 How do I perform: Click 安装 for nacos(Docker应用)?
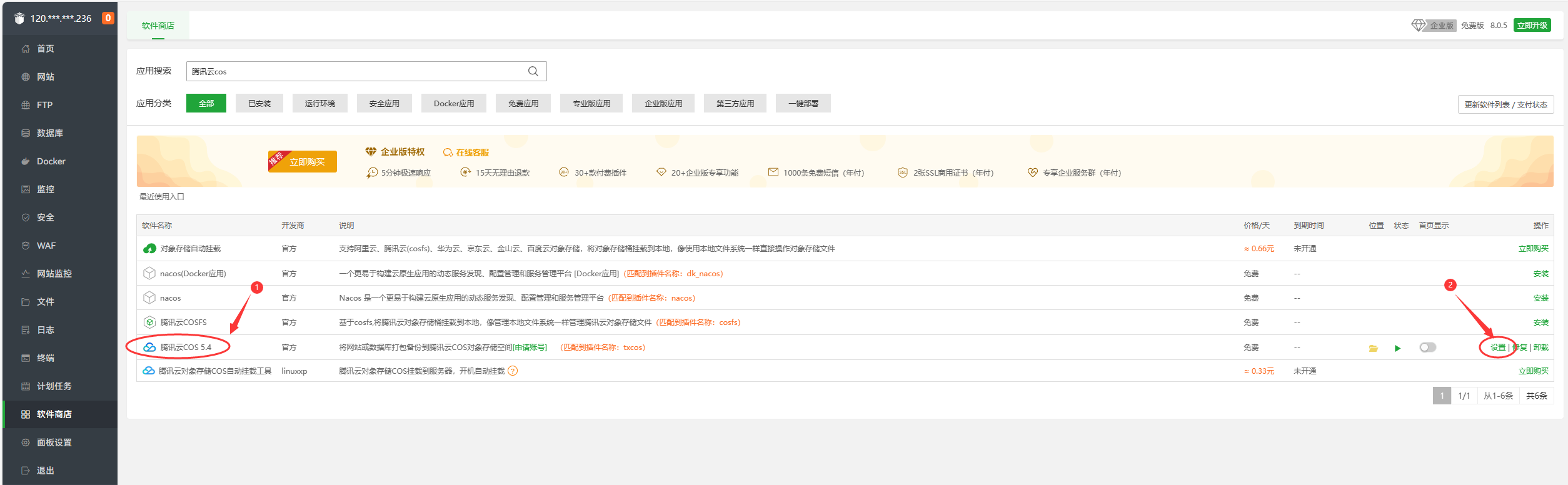tap(1541, 274)
